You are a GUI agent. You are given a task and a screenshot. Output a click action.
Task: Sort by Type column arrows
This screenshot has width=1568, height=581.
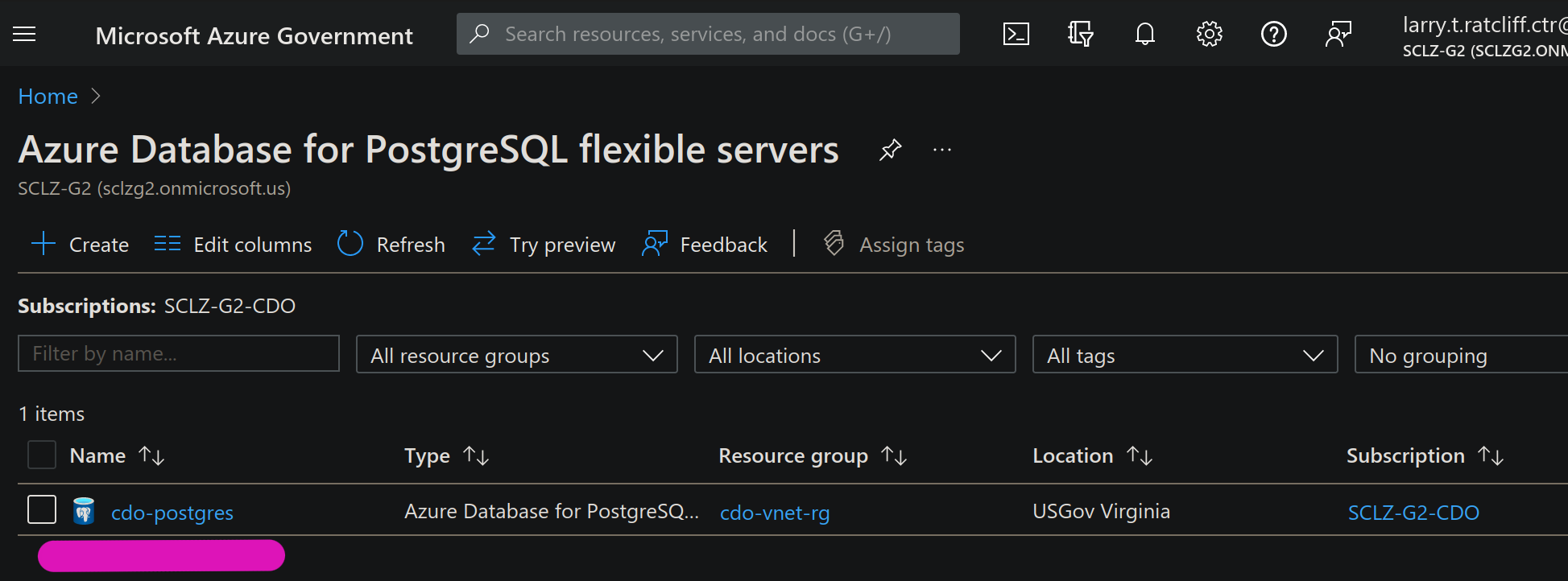click(x=476, y=456)
